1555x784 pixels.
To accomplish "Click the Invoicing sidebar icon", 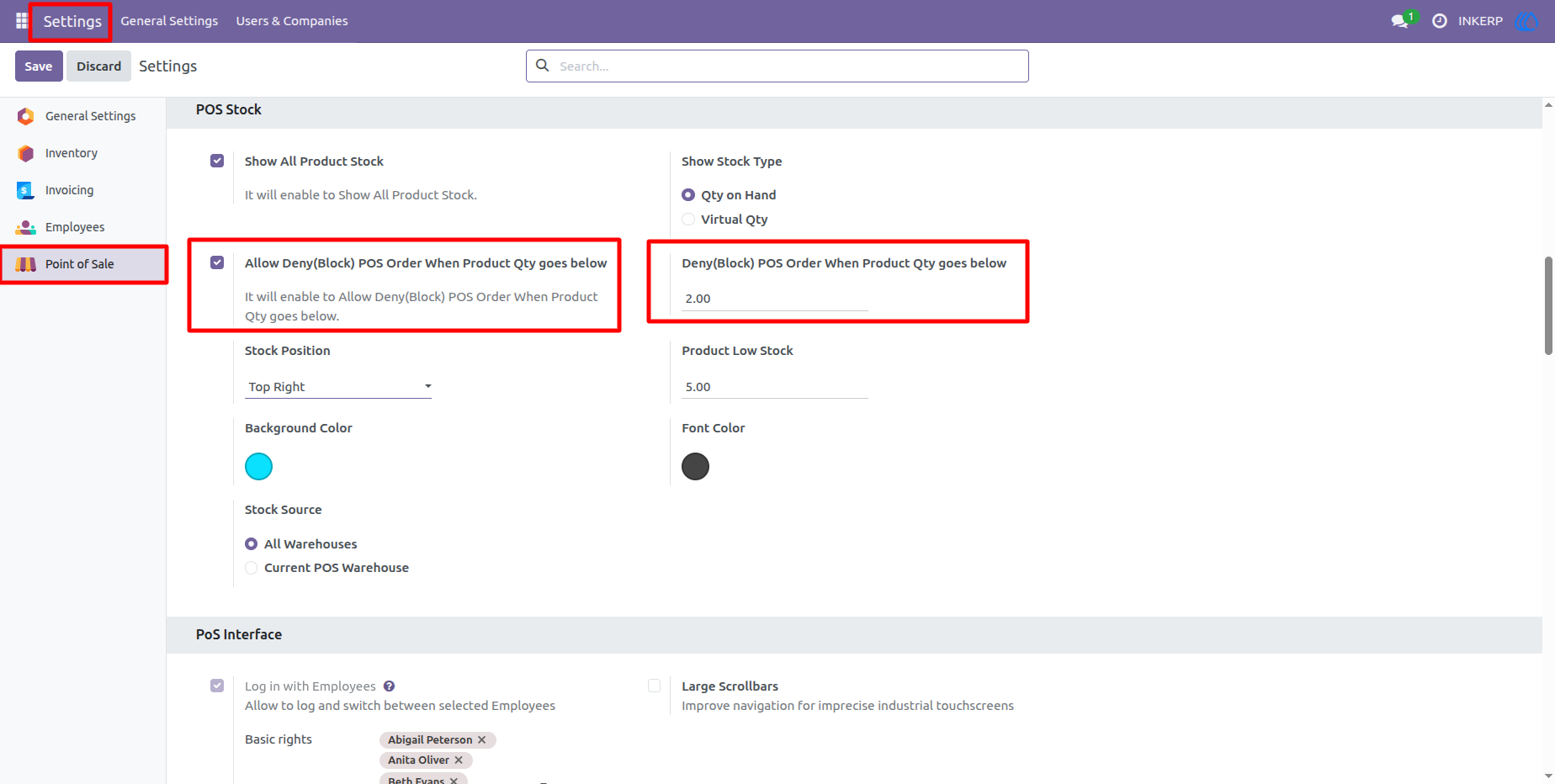I will (x=26, y=190).
